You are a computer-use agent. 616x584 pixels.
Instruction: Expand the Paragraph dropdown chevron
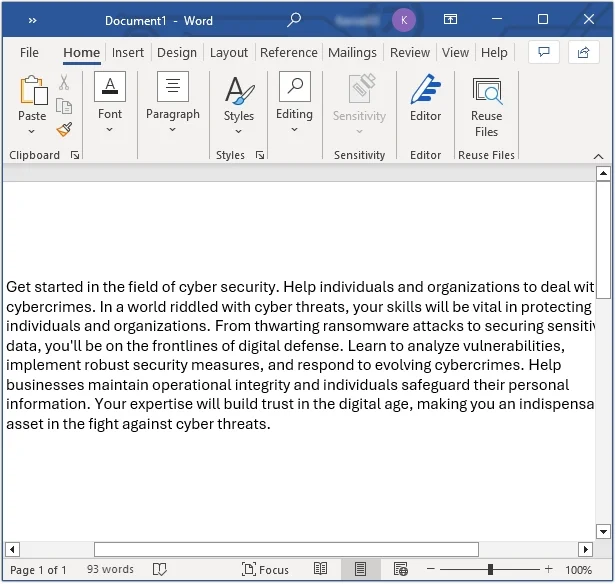172,130
